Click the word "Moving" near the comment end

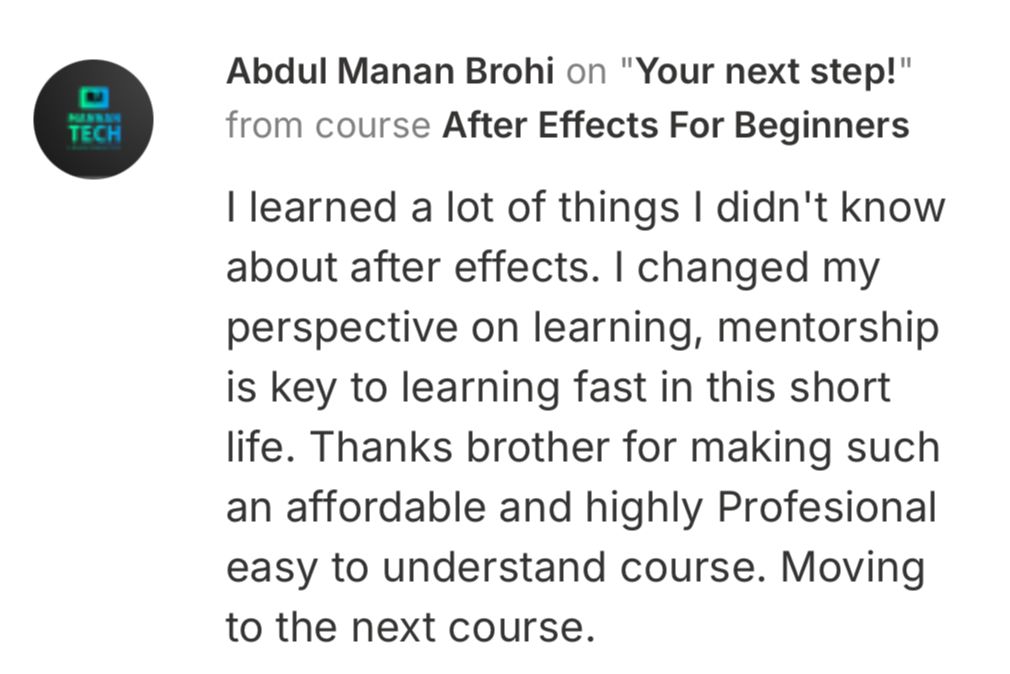(853, 568)
